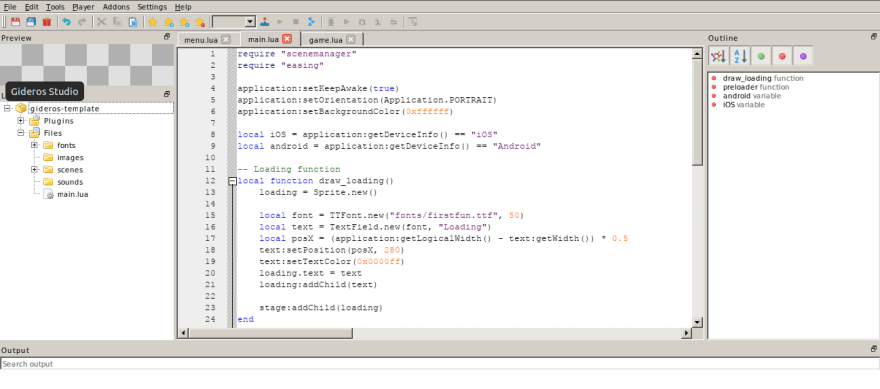
Task: Click the greyed step return icon
Action: (393, 22)
